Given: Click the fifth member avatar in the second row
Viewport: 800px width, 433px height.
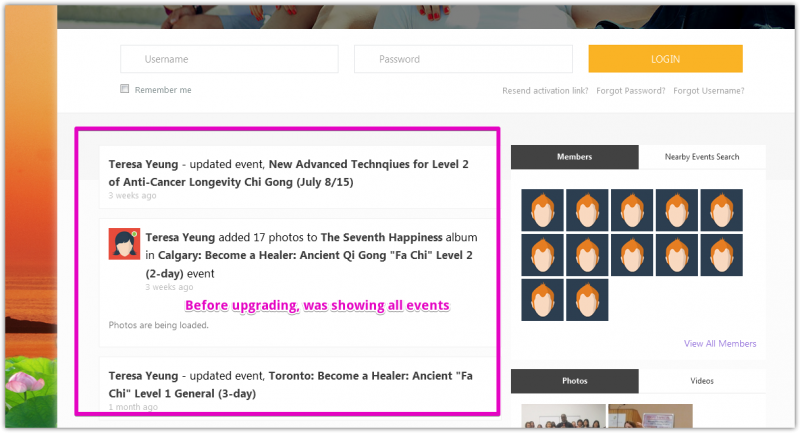Looking at the screenshot, I should pyautogui.click(x=722, y=255).
